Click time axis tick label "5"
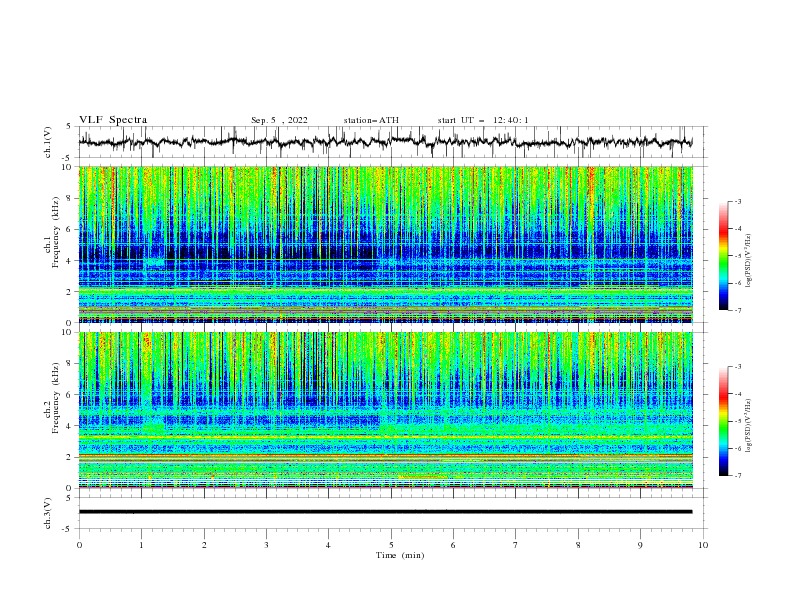This screenshot has height=612, width=792. pyautogui.click(x=391, y=545)
